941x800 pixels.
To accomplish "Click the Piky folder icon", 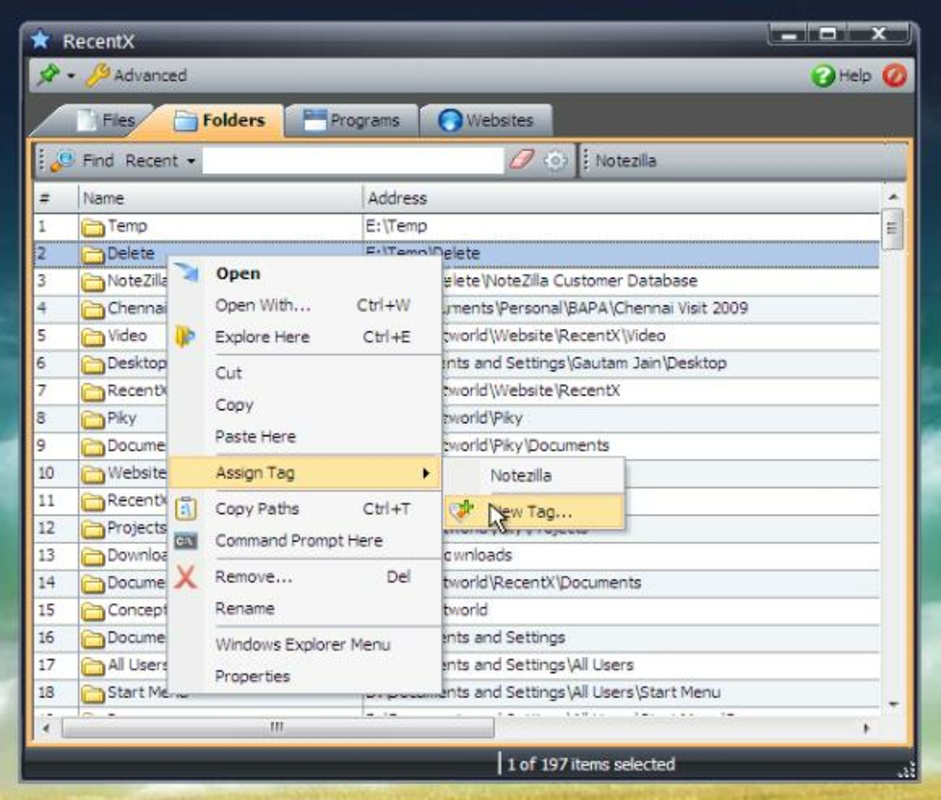I will click(93, 419).
